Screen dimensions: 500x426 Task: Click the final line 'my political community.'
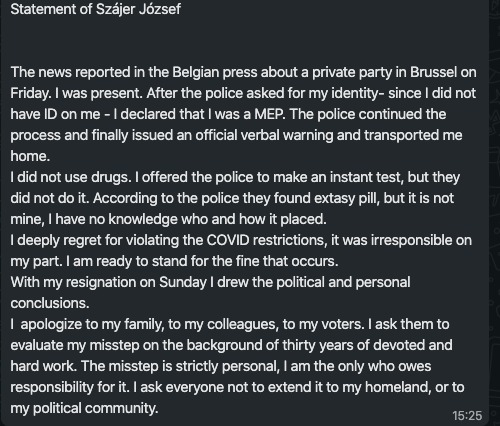tap(84, 408)
